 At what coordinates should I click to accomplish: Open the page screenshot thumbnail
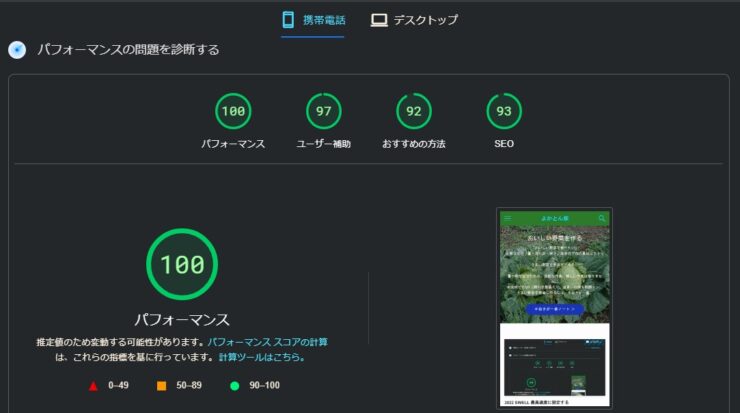pyautogui.click(x=554, y=306)
